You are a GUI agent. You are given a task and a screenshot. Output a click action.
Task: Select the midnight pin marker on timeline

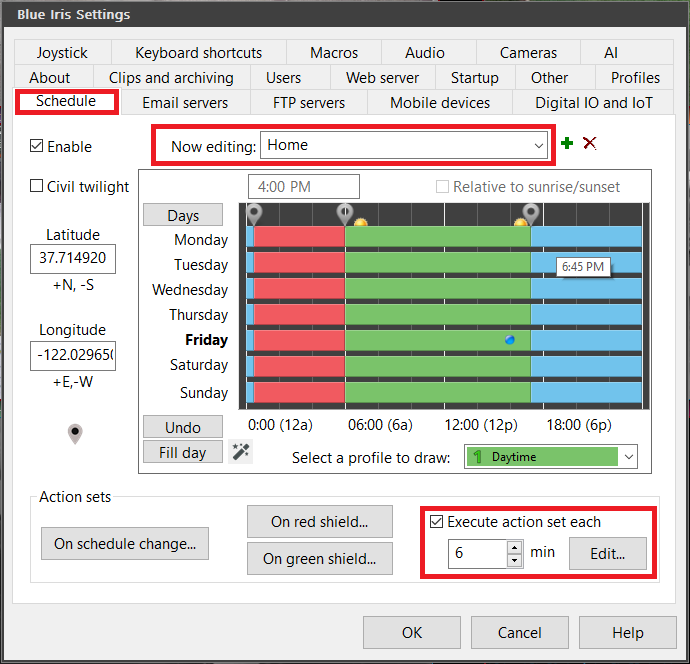pyautogui.click(x=254, y=214)
